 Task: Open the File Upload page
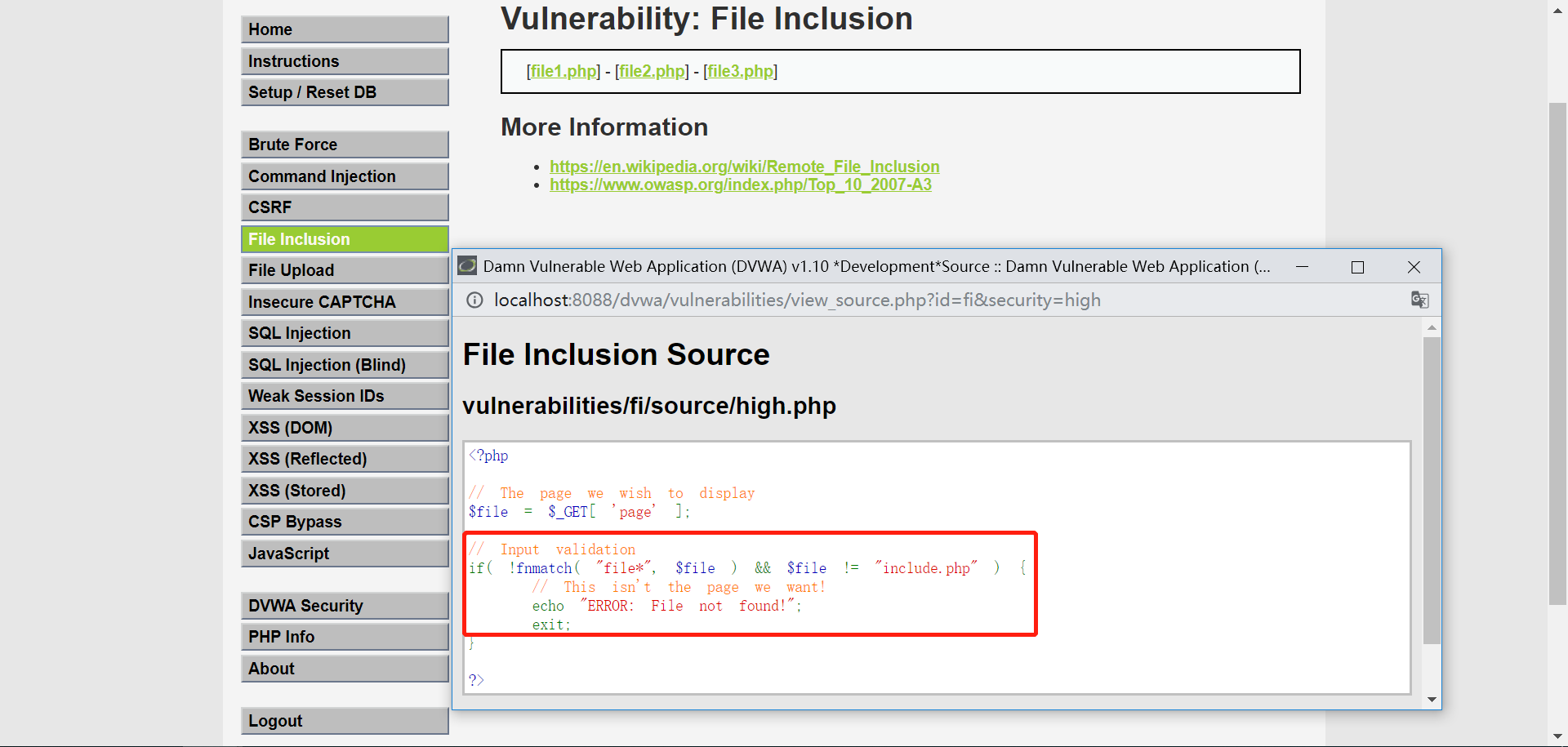345,270
